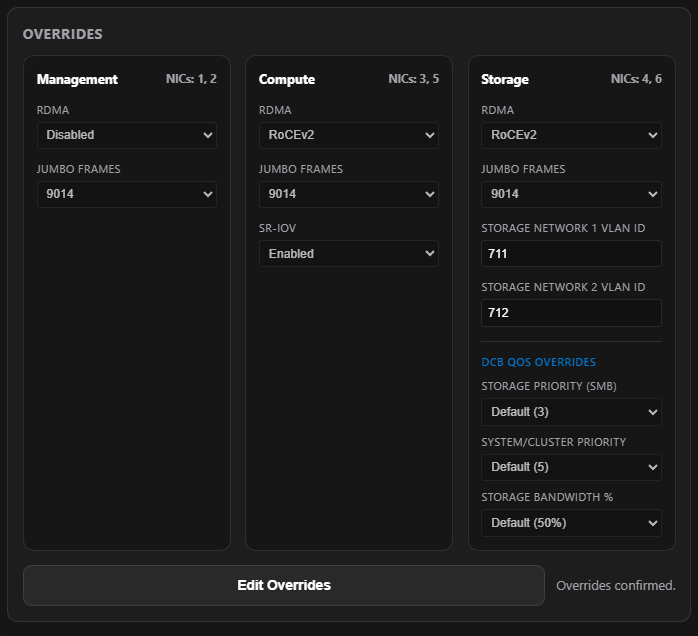Open the SR-IOV Enabled dropdown
The width and height of the screenshot is (698, 636).
pyautogui.click(x=348, y=254)
